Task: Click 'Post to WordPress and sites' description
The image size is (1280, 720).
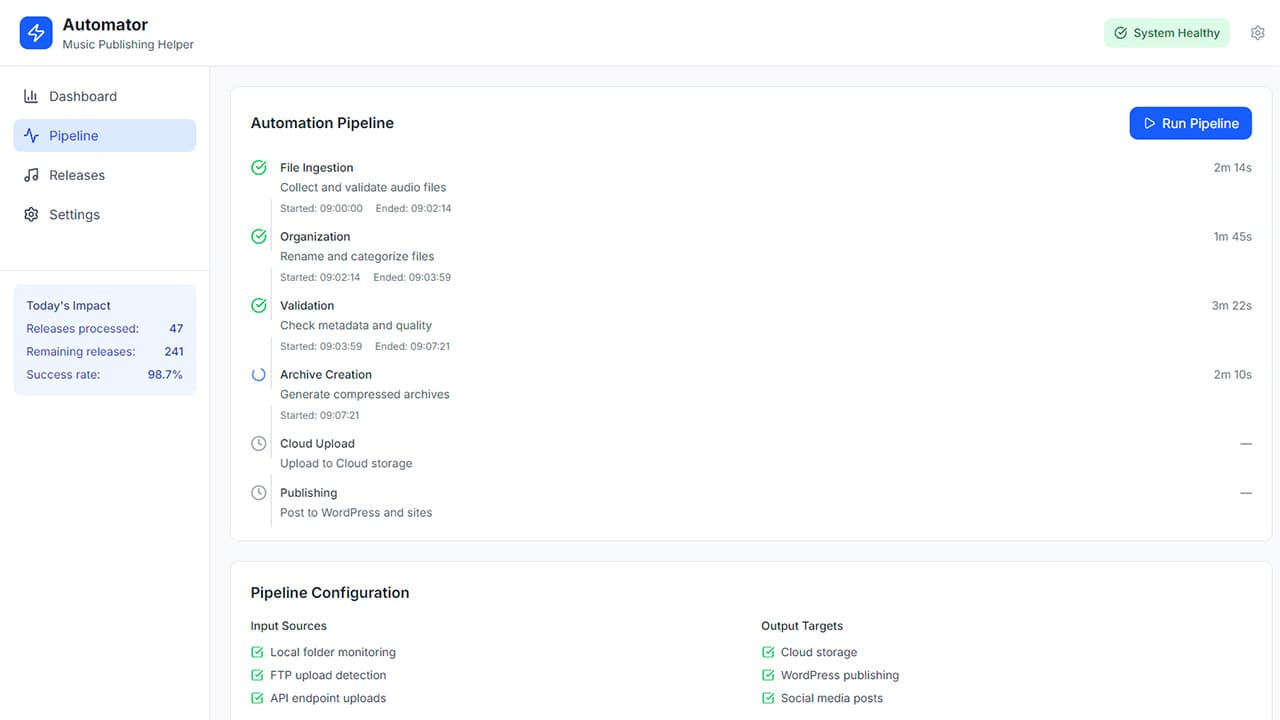Action: tap(356, 512)
